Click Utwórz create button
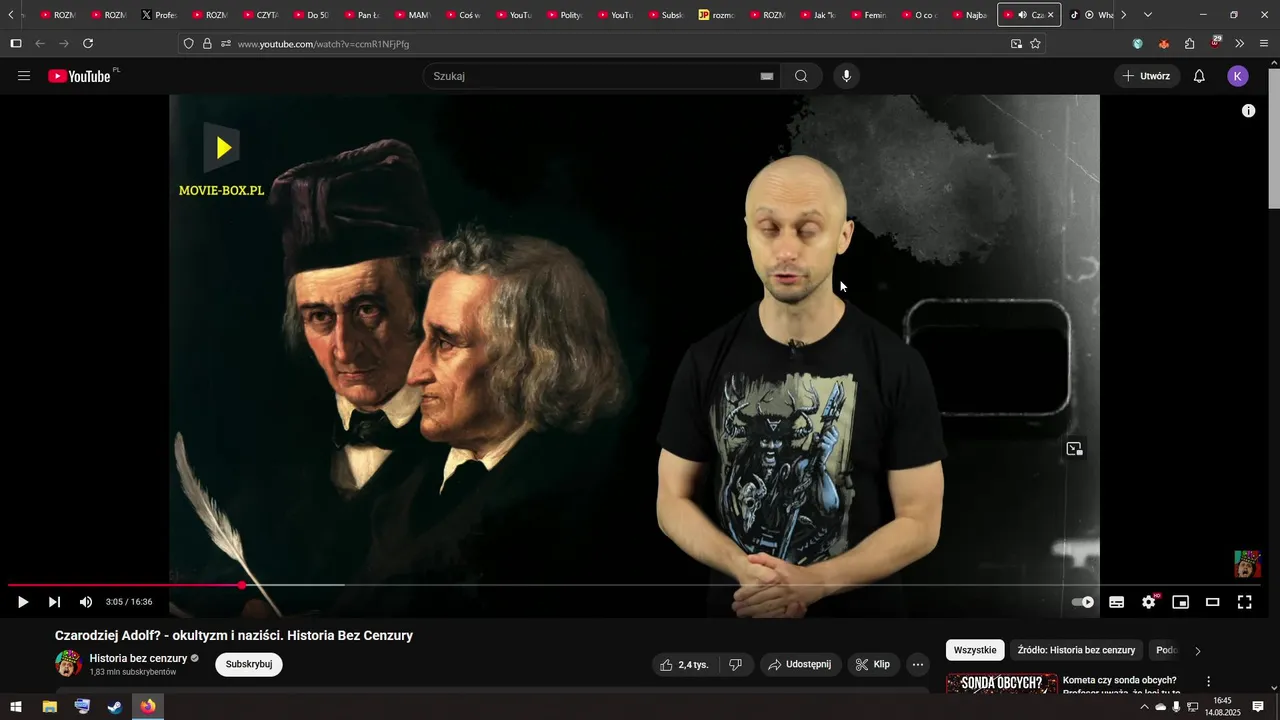The image size is (1280, 720). click(x=1146, y=76)
